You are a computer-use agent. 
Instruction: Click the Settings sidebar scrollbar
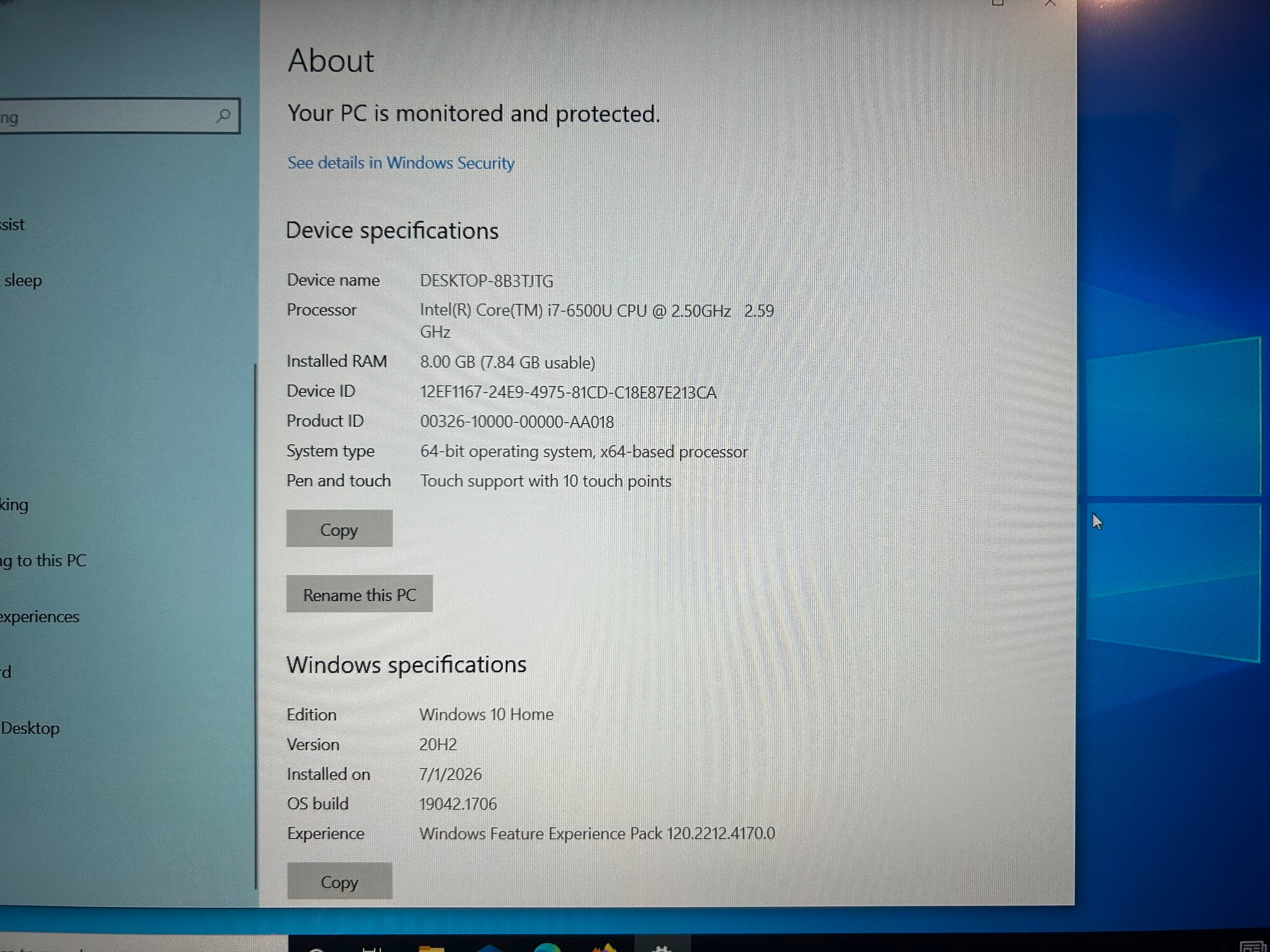point(255,626)
